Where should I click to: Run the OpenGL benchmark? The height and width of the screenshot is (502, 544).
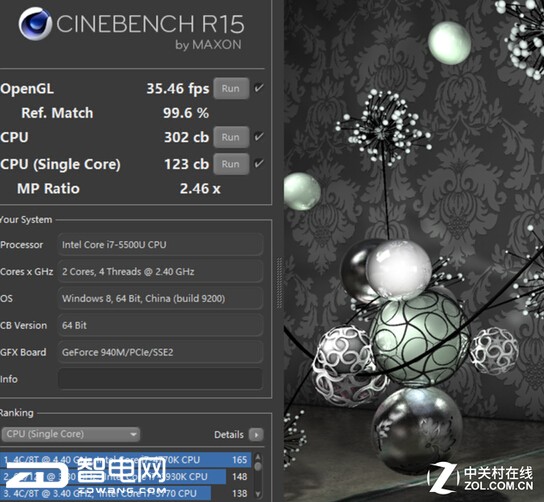231,88
